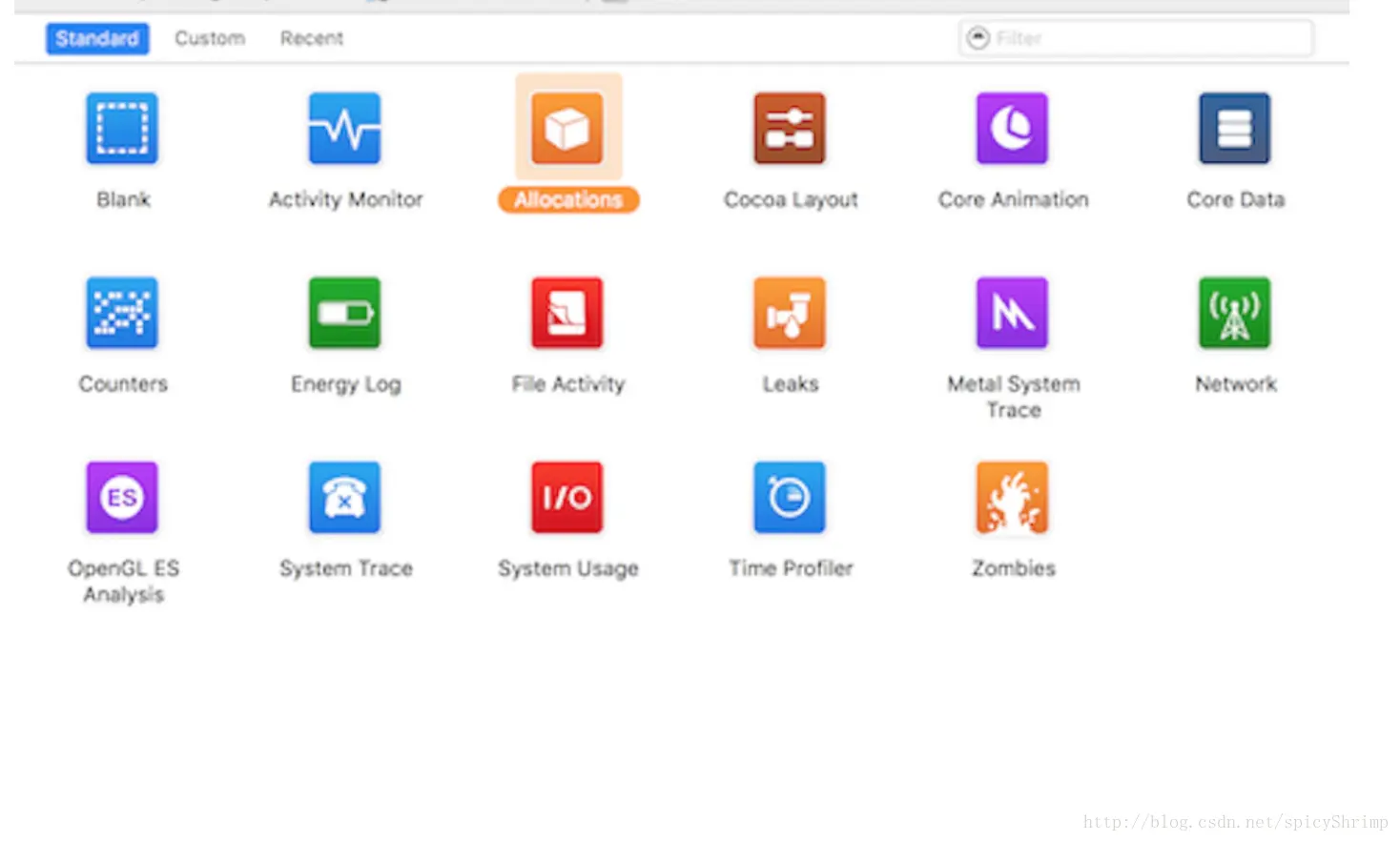Click the 'Core Data' label text
The width and height of the screenshot is (1400, 841).
1236,199
